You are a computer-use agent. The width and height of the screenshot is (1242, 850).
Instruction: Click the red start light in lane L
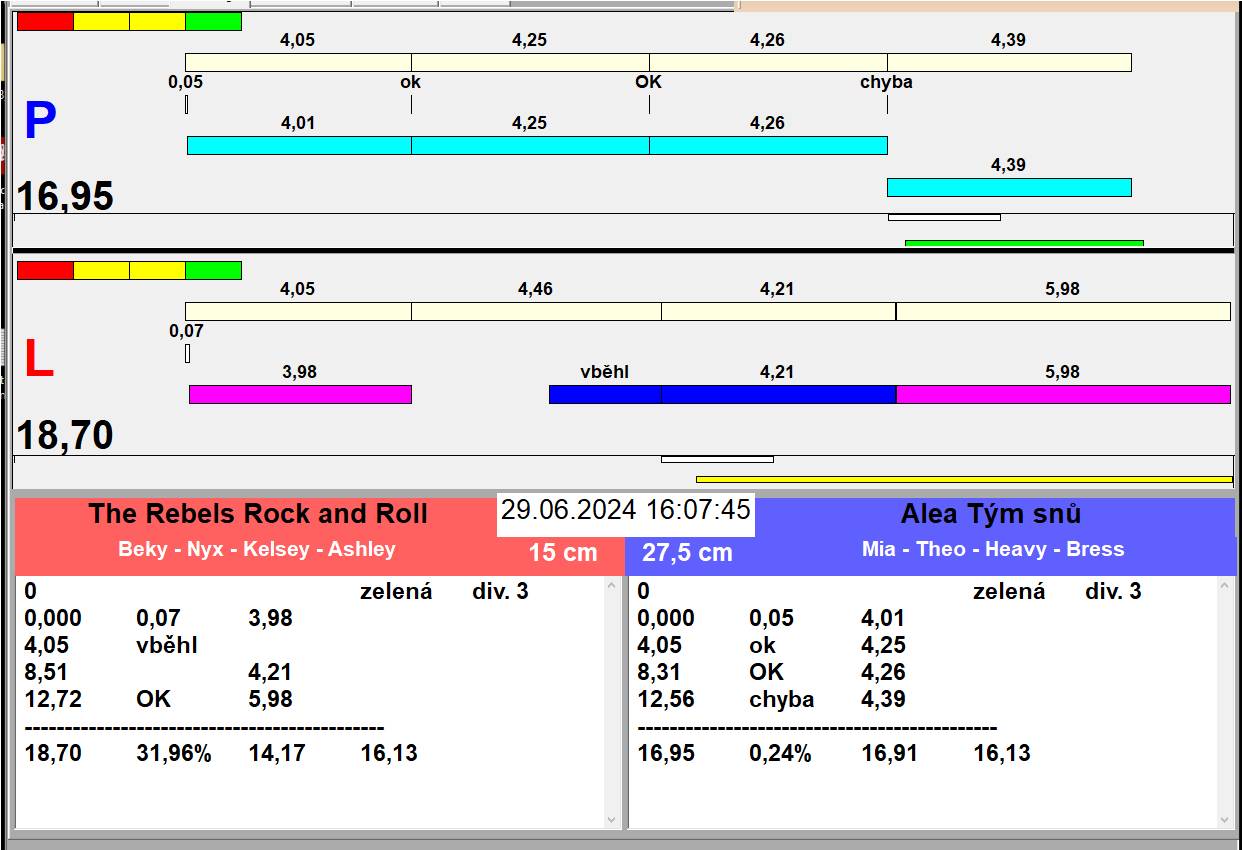tap(45, 270)
